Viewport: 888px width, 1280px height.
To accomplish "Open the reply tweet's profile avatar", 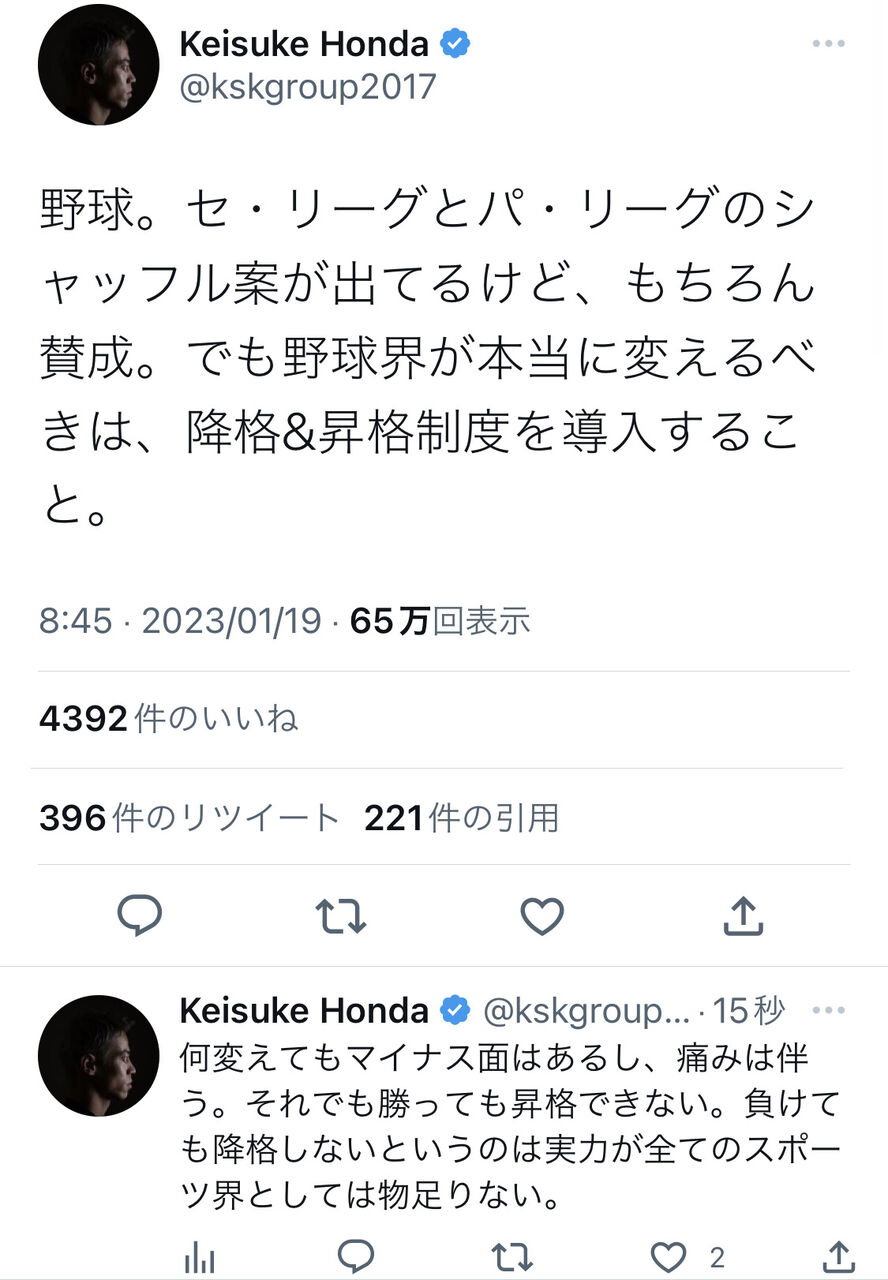I will pyautogui.click(x=98, y=1056).
